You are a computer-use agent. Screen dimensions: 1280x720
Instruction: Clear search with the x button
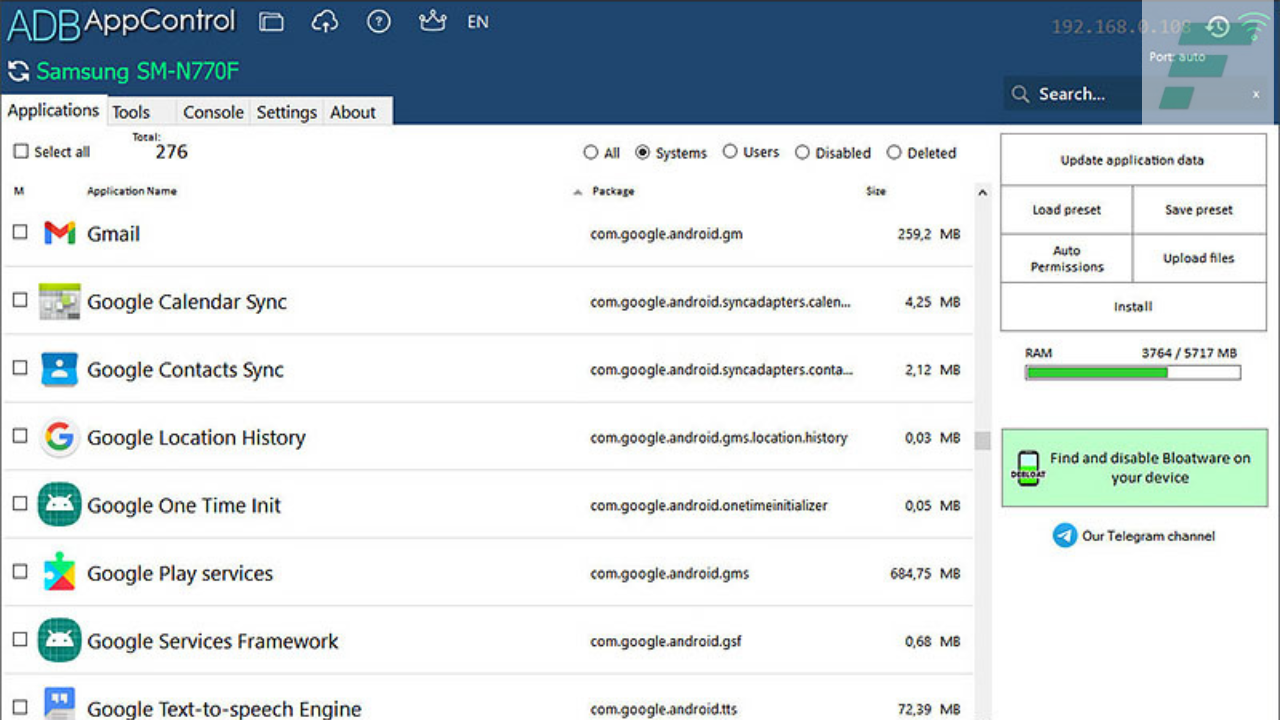tap(1256, 94)
